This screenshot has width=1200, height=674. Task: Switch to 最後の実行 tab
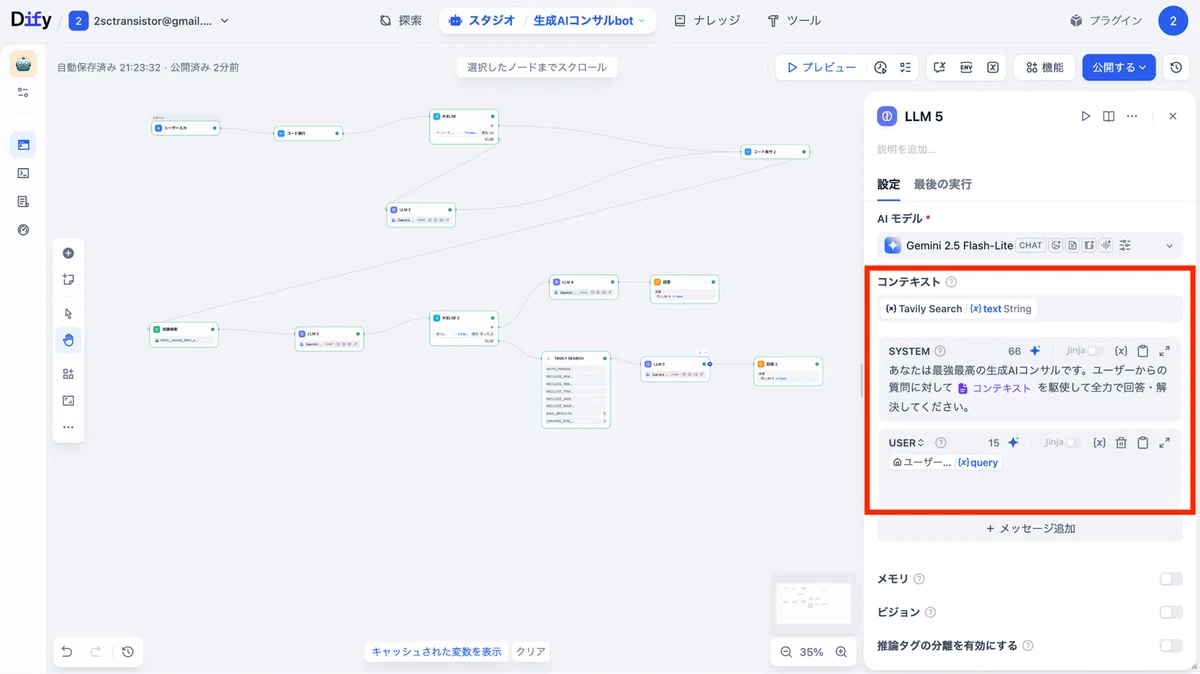(942, 184)
